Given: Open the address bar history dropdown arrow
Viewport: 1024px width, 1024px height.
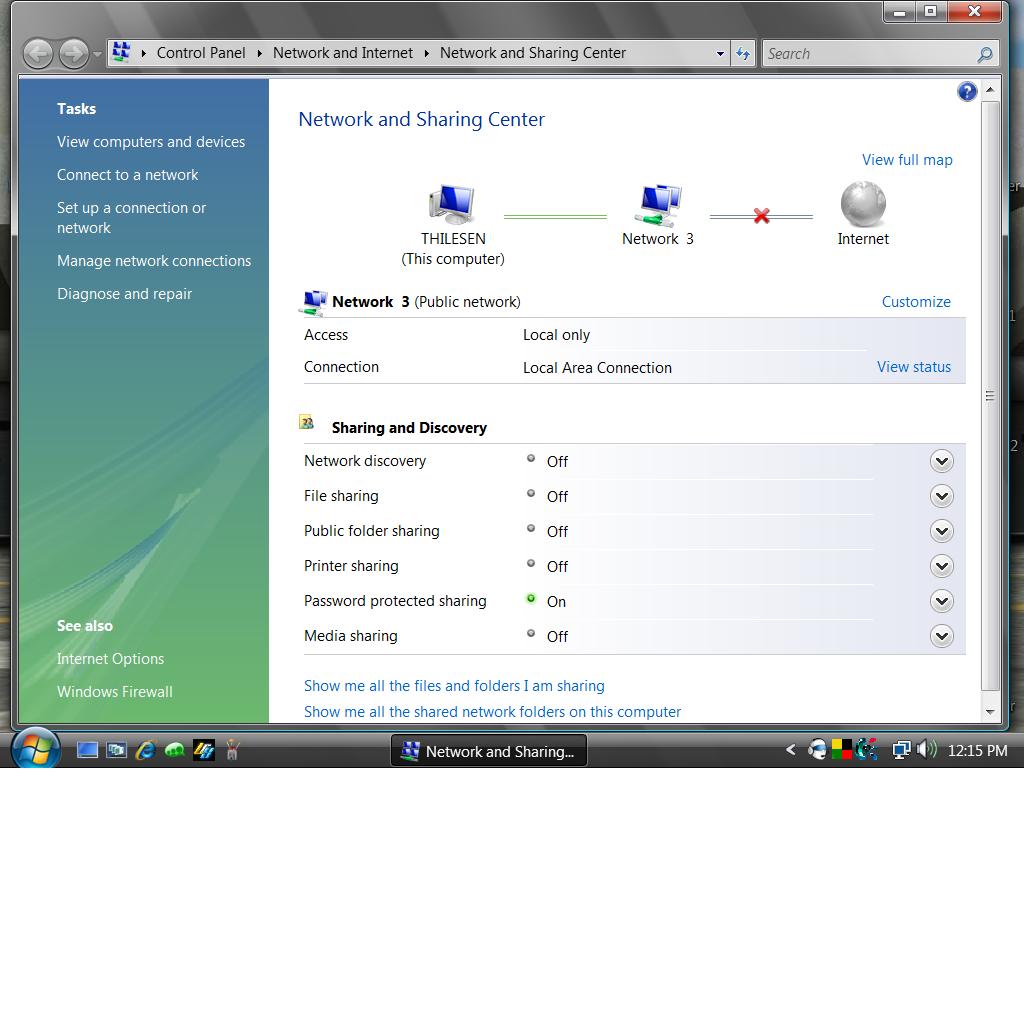Looking at the screenshot, I should [x=720, y=54].
